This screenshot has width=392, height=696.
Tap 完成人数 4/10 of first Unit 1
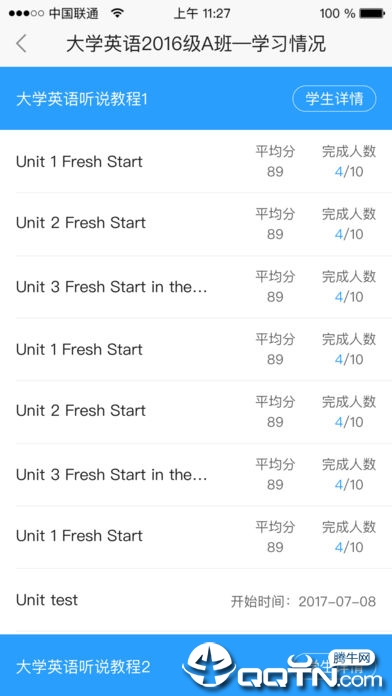click(x=349, y=162)
